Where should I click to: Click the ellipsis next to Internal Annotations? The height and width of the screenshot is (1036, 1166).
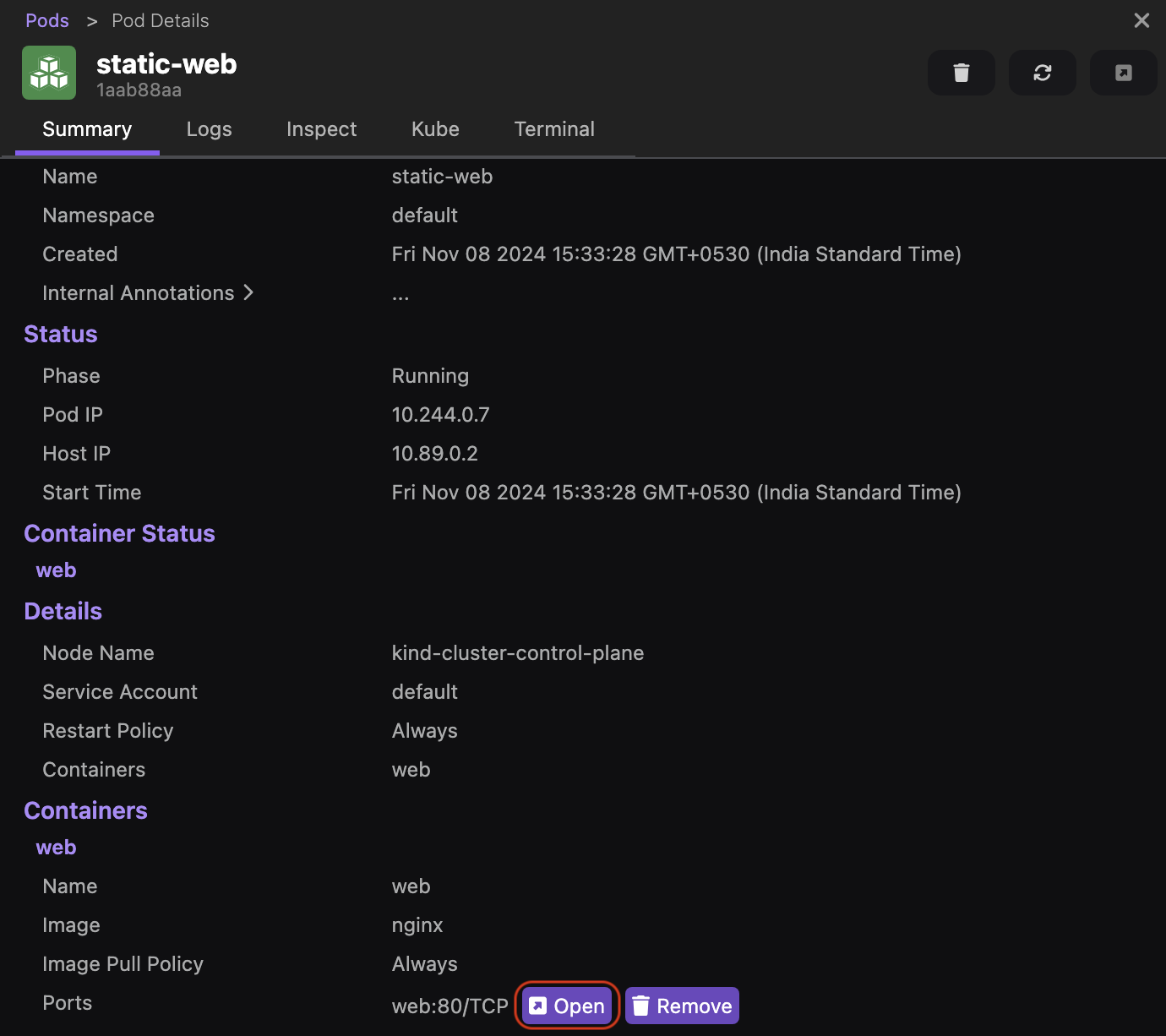click(400, 295)
